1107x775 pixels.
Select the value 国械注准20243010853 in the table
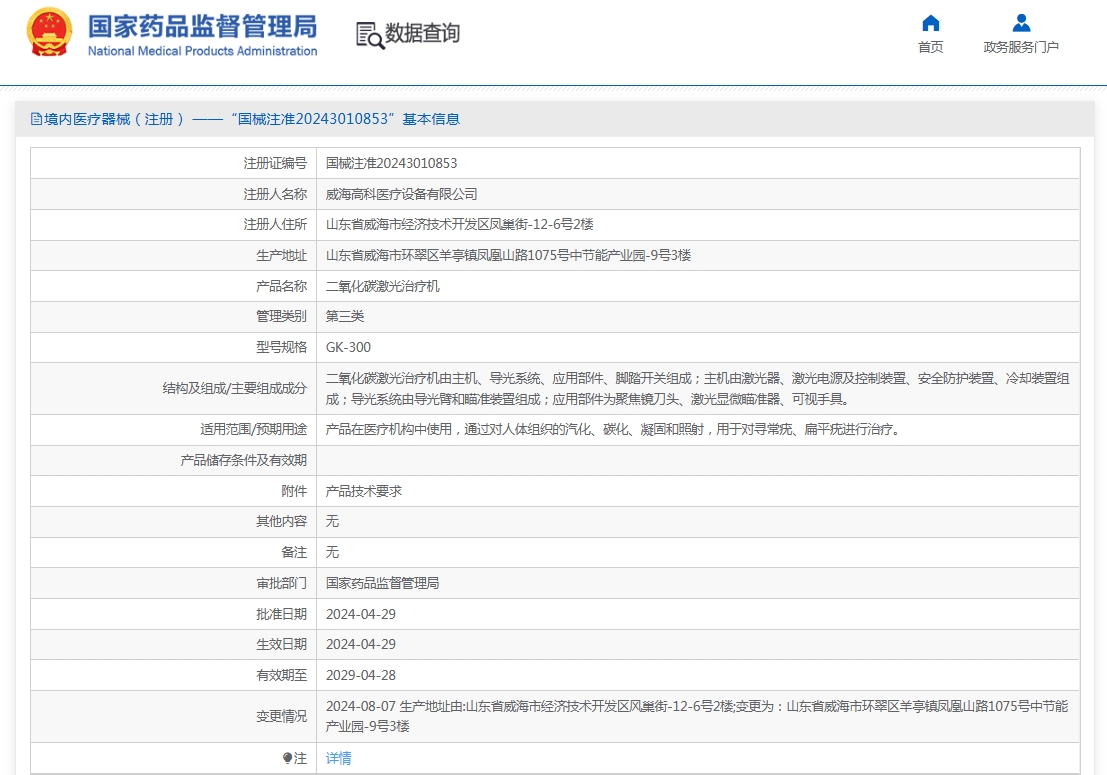[x=391, y=163]
